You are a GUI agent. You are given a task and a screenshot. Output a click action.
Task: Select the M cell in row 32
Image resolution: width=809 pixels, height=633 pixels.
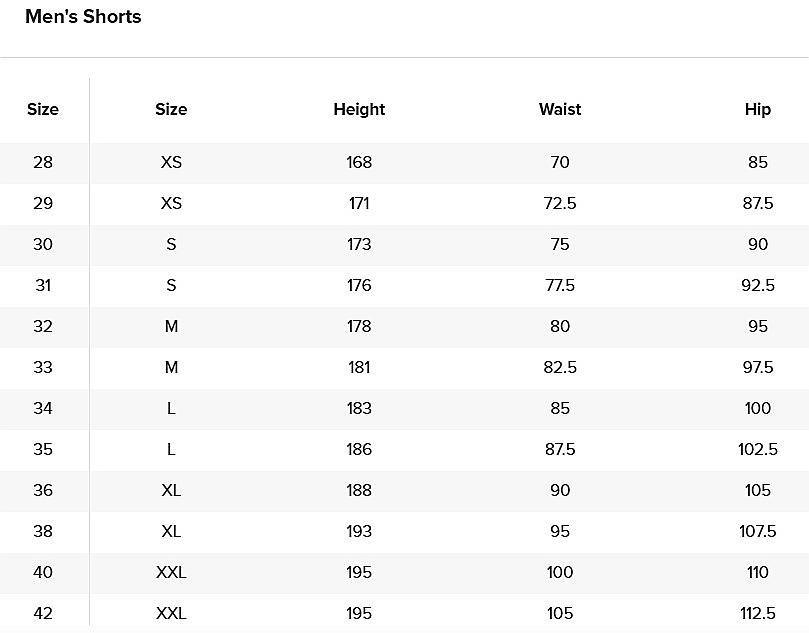pyautogui.click(x=171, y=326)
